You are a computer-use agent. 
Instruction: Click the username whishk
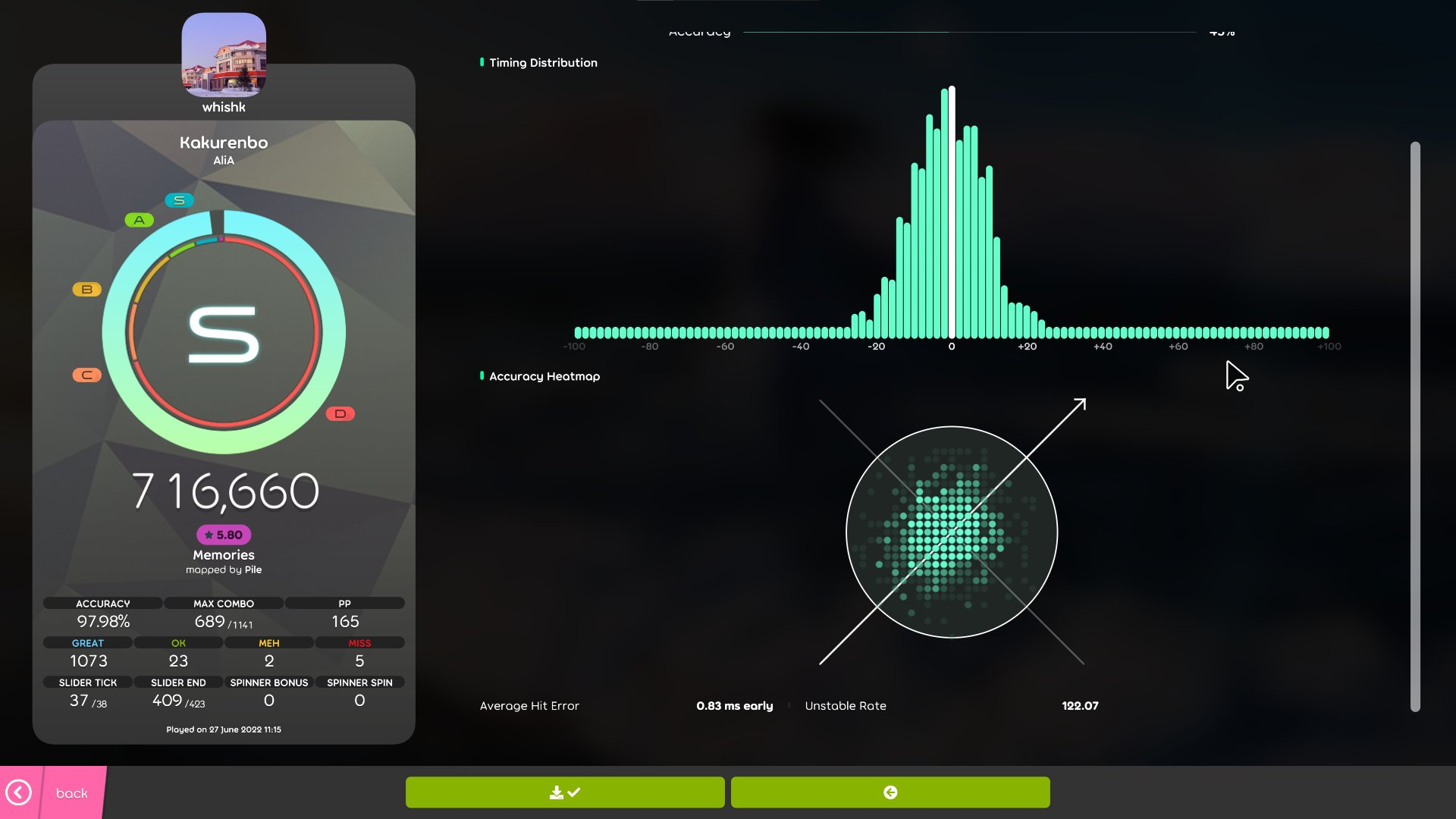coord(224,108)
